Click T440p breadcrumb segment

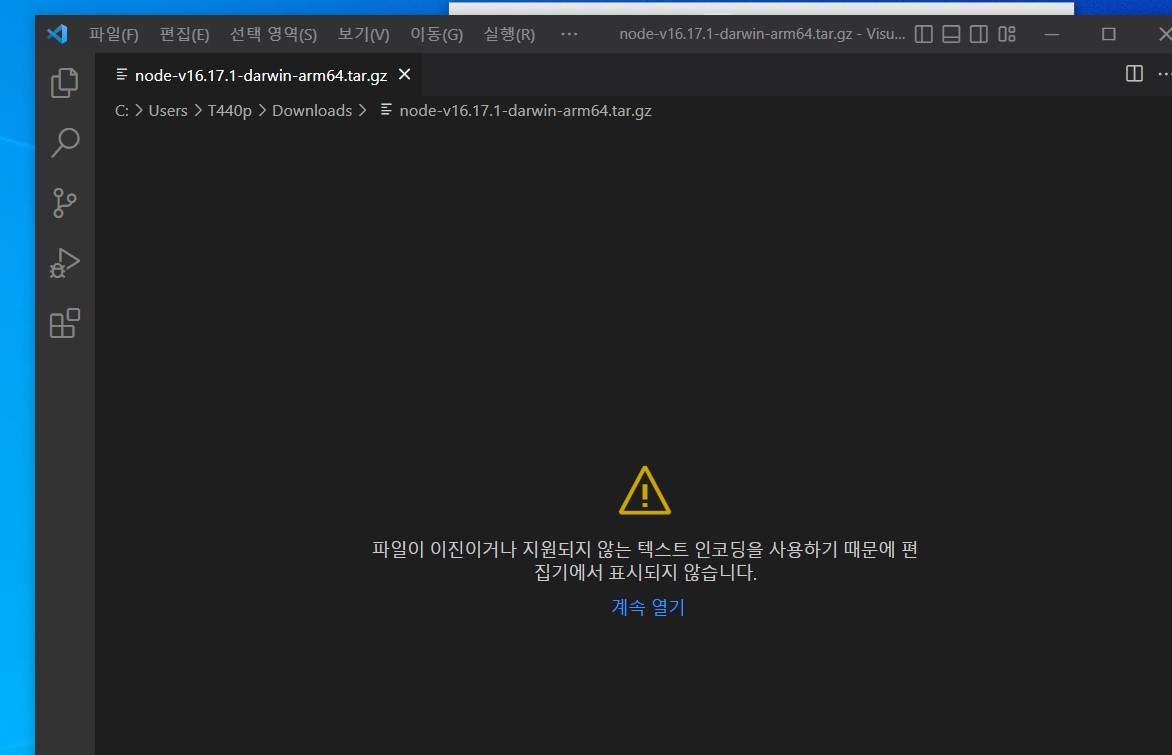[x=229, y=111]
